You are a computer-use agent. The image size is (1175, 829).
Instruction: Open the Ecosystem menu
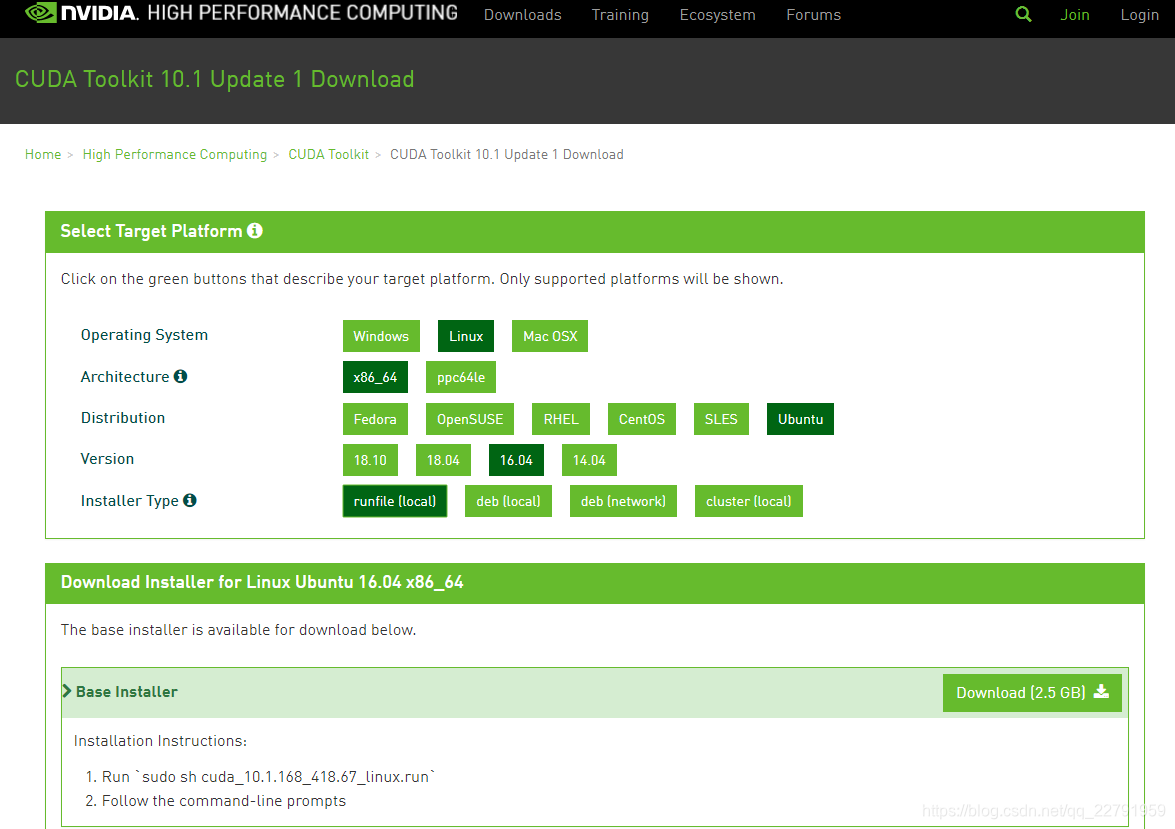pyautogui.click(x=717, y=15)
